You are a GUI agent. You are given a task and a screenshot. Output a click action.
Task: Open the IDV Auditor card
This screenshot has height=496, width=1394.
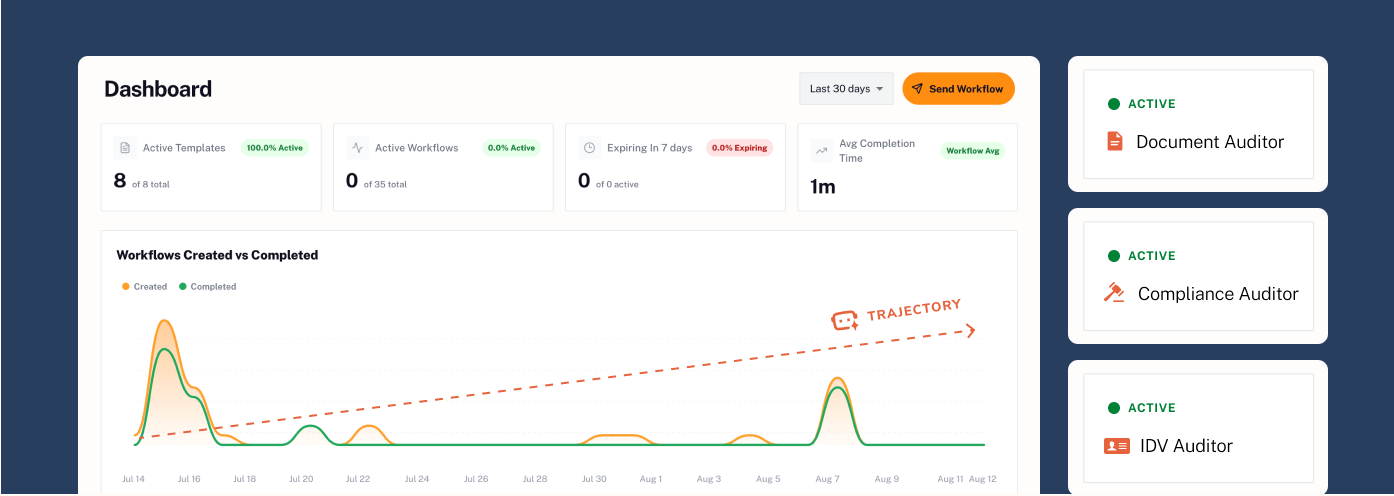(1198, 428)
